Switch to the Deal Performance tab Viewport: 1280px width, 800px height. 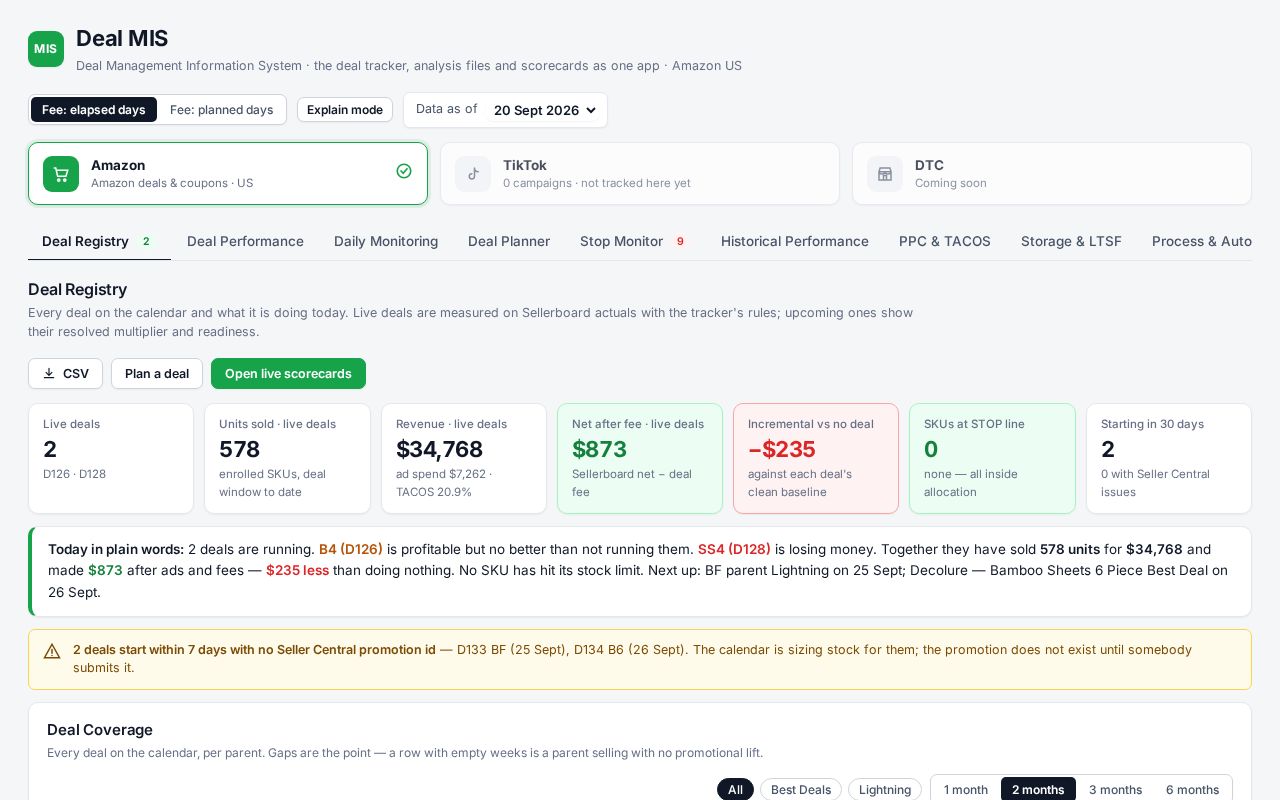[x=245, y=241]
